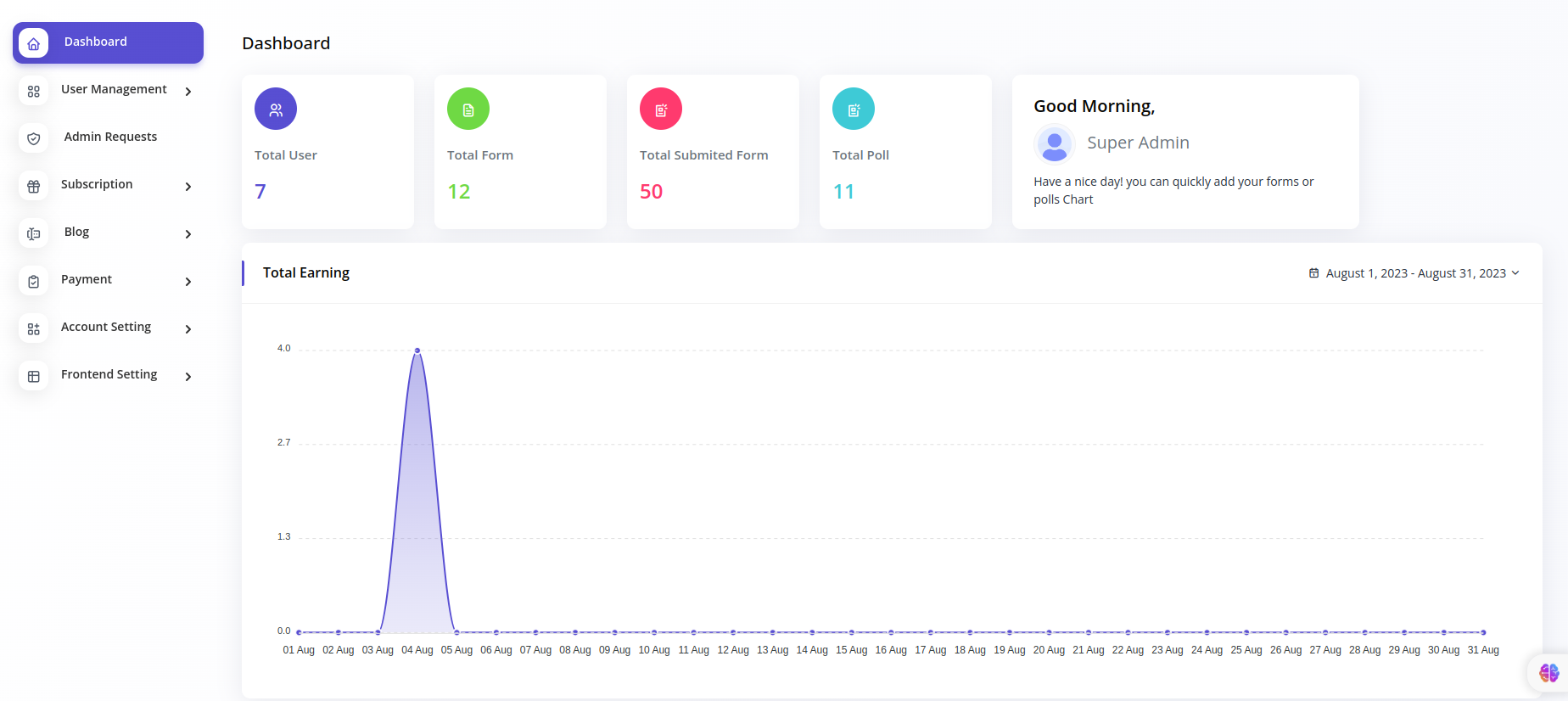
Task: Open the User Management menu
Action: point(108,90)
